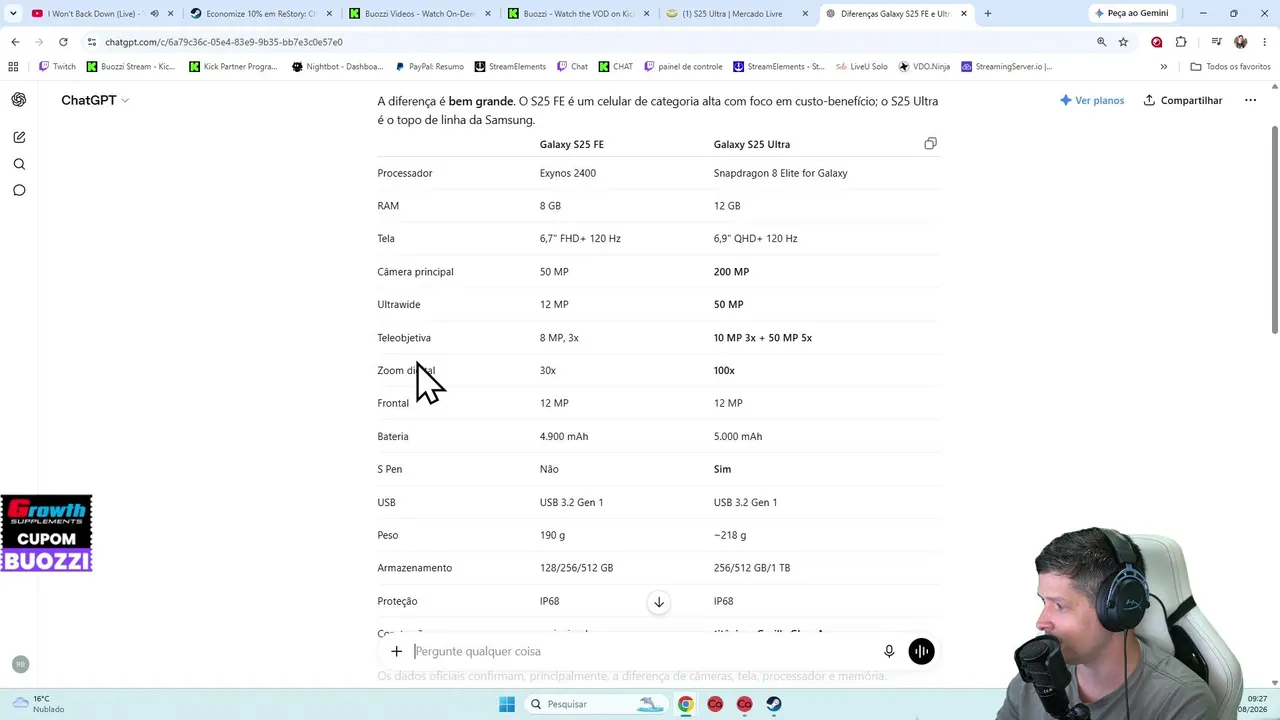Open the Todos os favoritos folder

click(x=1230, y=67)
